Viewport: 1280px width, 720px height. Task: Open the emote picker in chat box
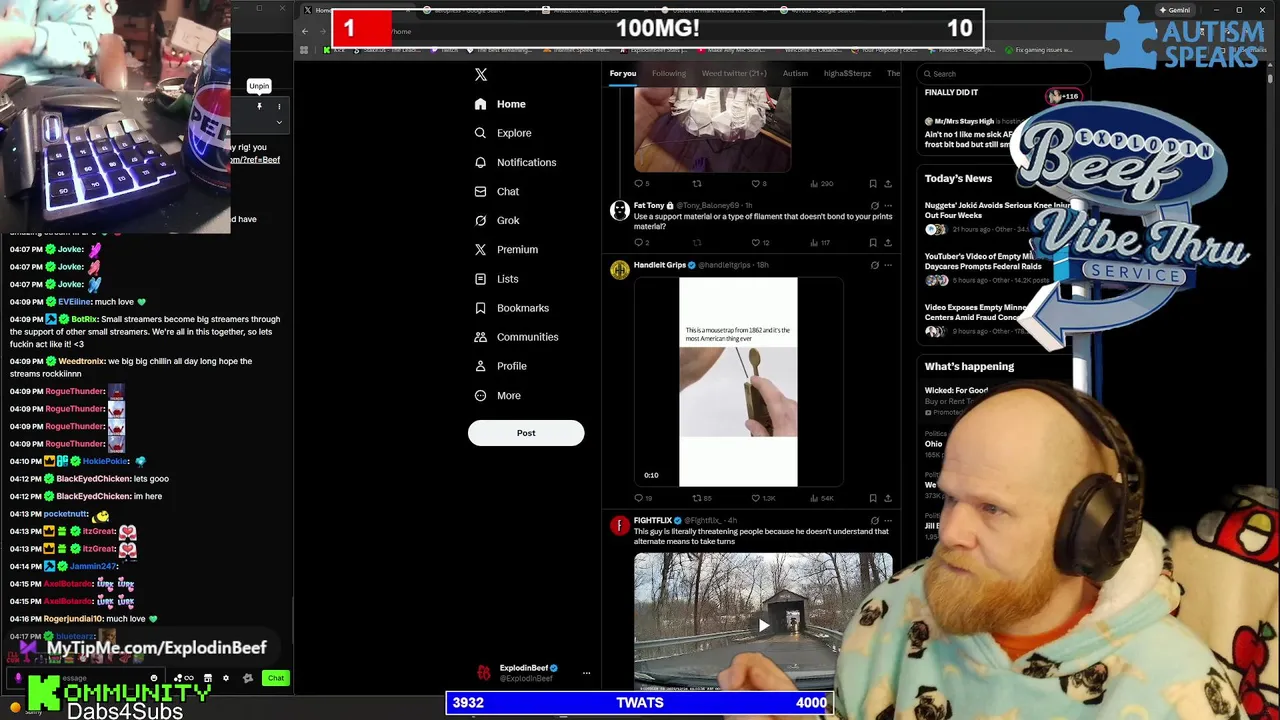coord(154,678)
